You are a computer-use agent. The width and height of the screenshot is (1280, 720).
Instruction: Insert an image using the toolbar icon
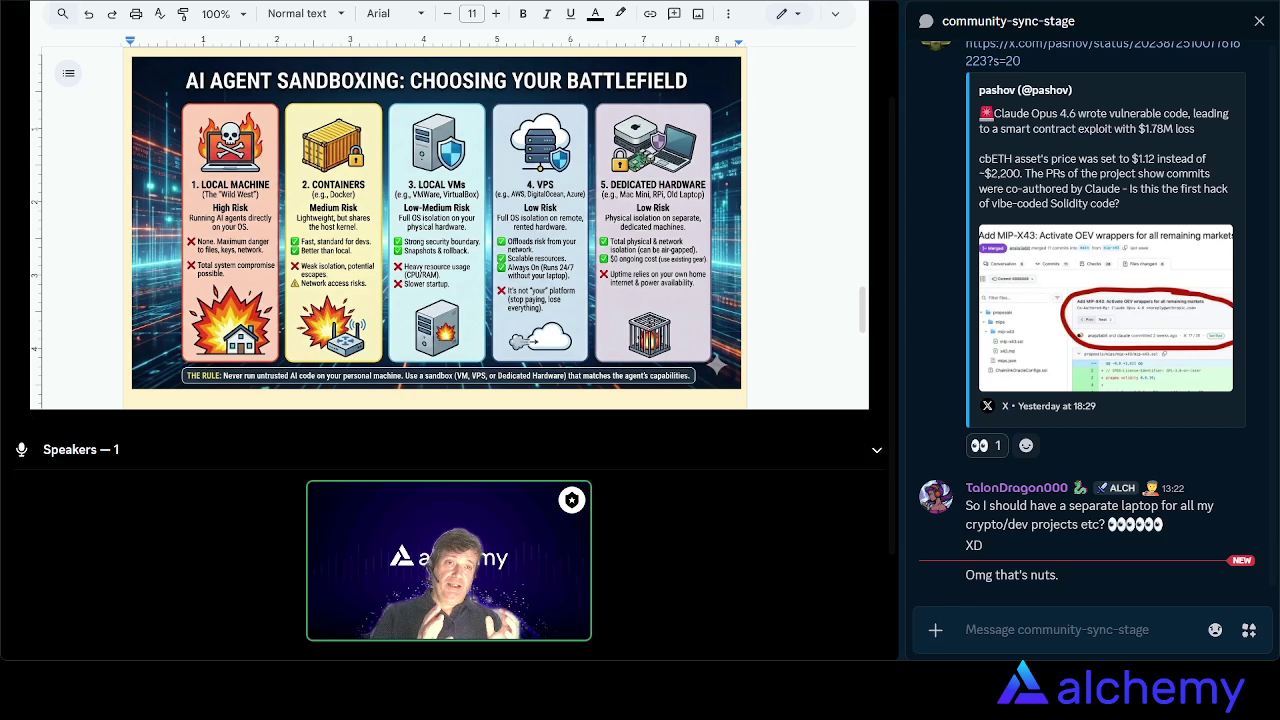698,14
